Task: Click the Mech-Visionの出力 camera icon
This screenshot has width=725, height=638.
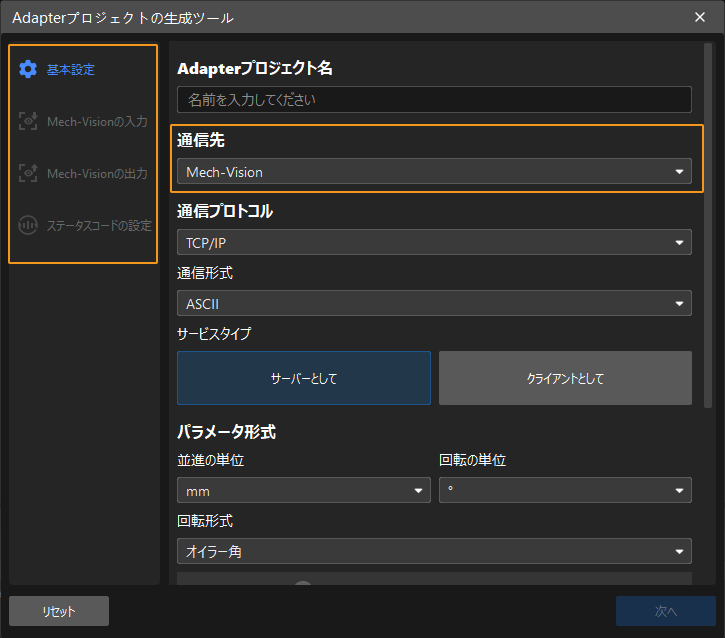Action: (x=28, y=173)
